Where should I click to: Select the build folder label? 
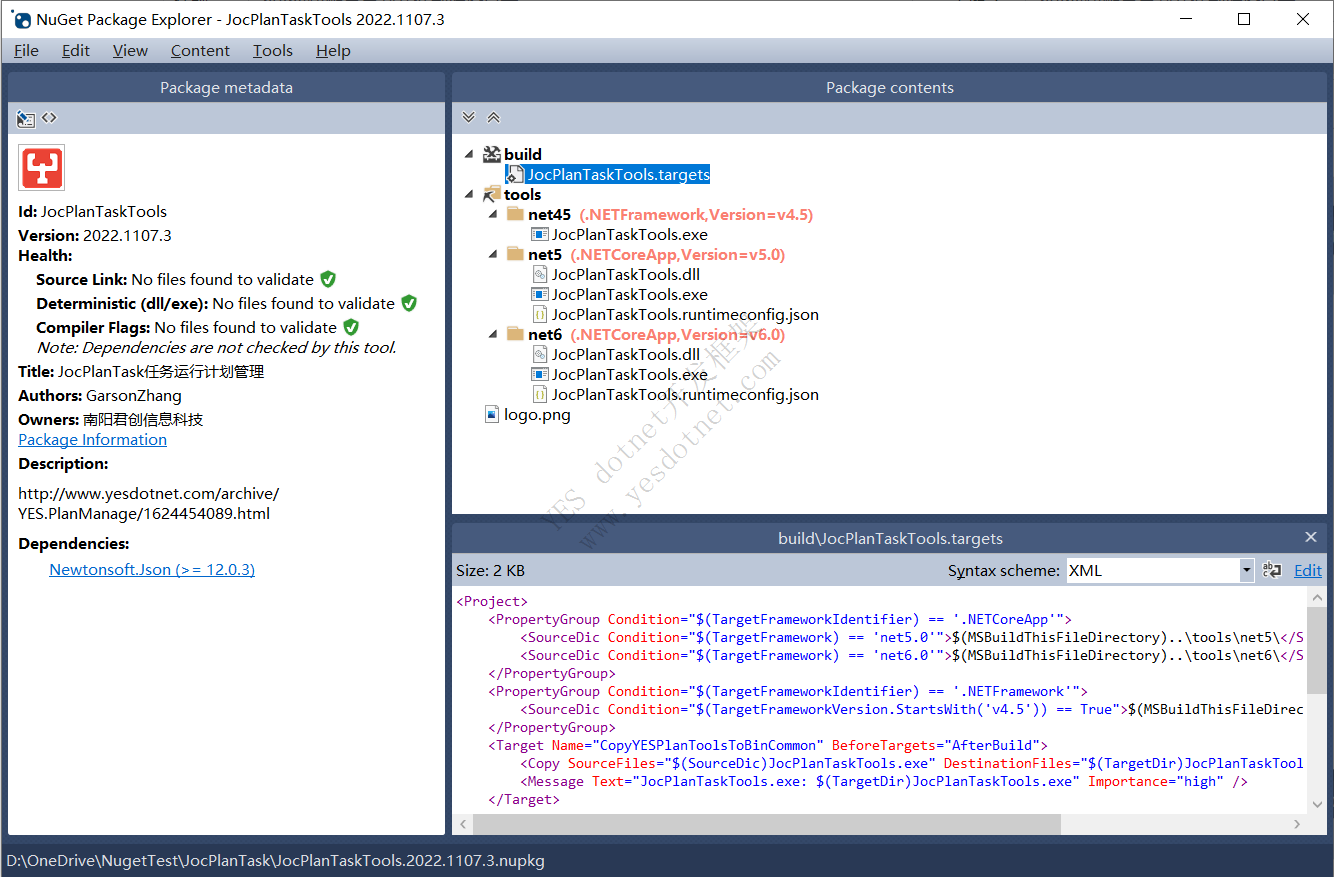523,154
